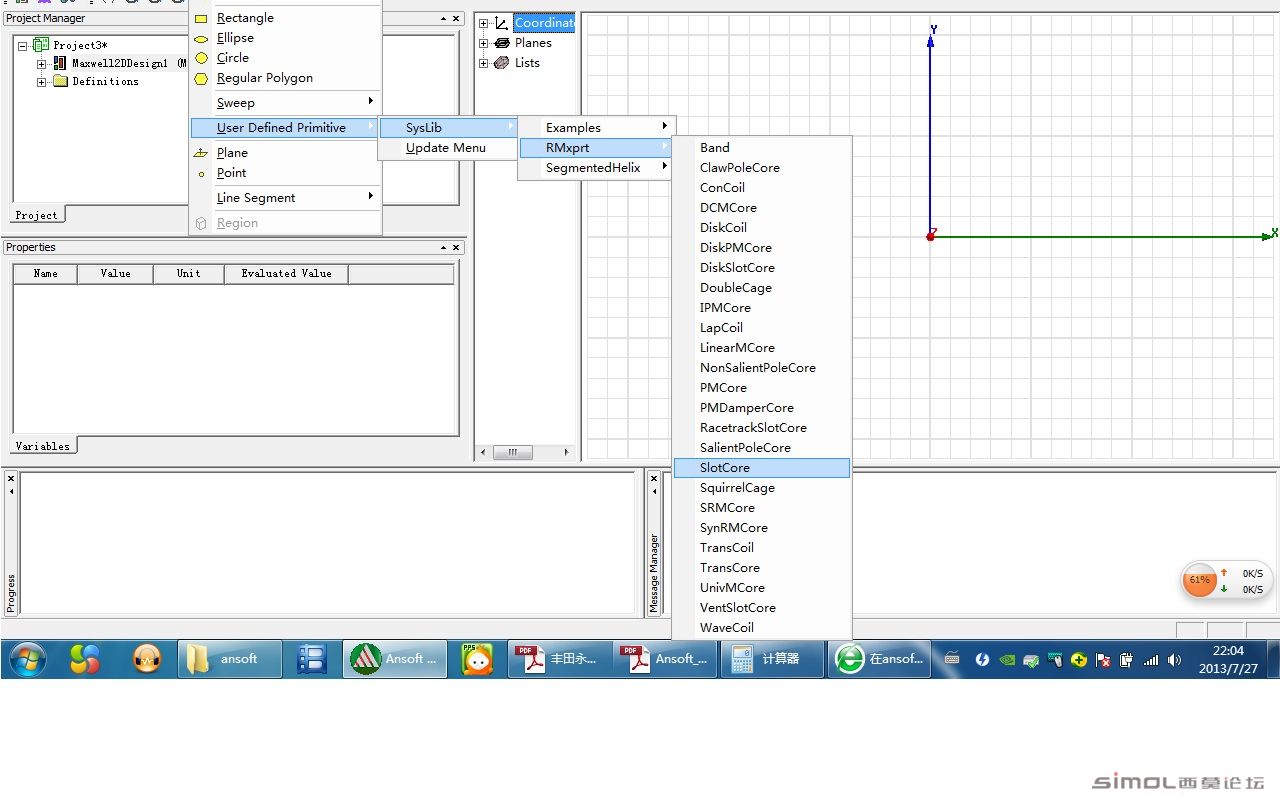Select SquirrelCage primitive
This screenshot has width=1280, height=800.
(x=762, y=488)
